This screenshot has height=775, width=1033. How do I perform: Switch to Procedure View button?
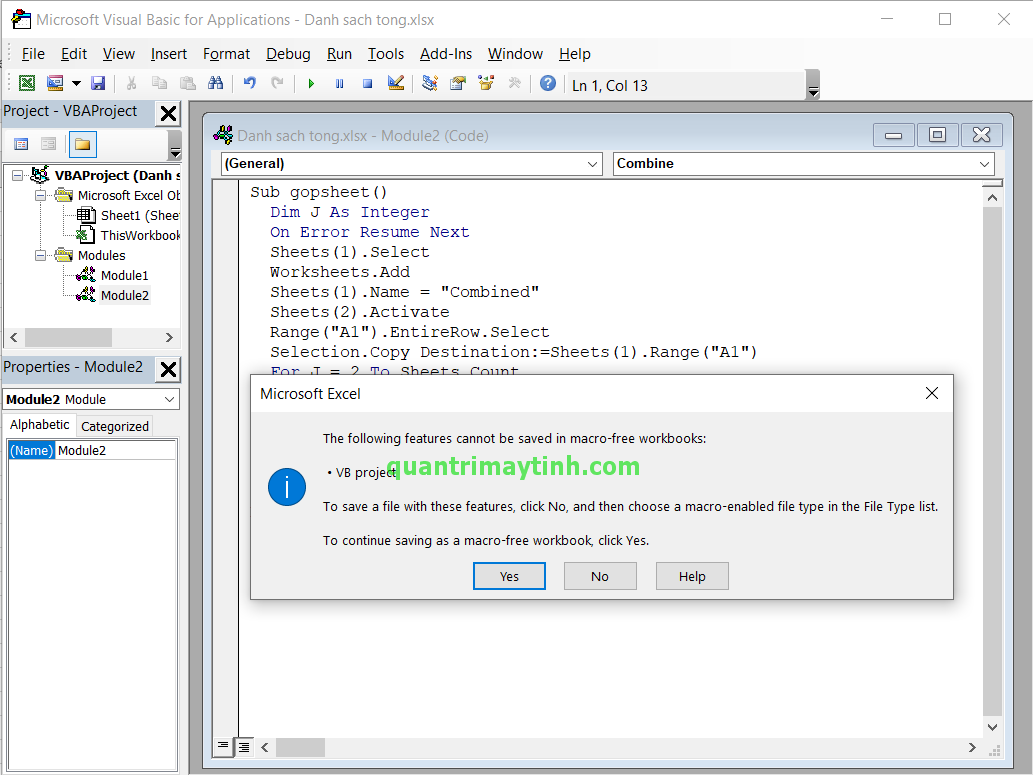pos(223,746)
